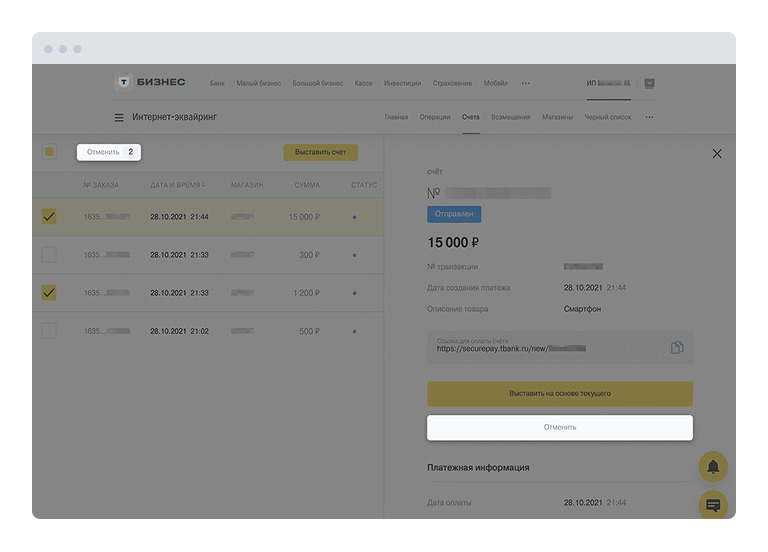
Task: Click the 300 ₽ amount cell
Action: pyautogui.click(x=310, y=255)
